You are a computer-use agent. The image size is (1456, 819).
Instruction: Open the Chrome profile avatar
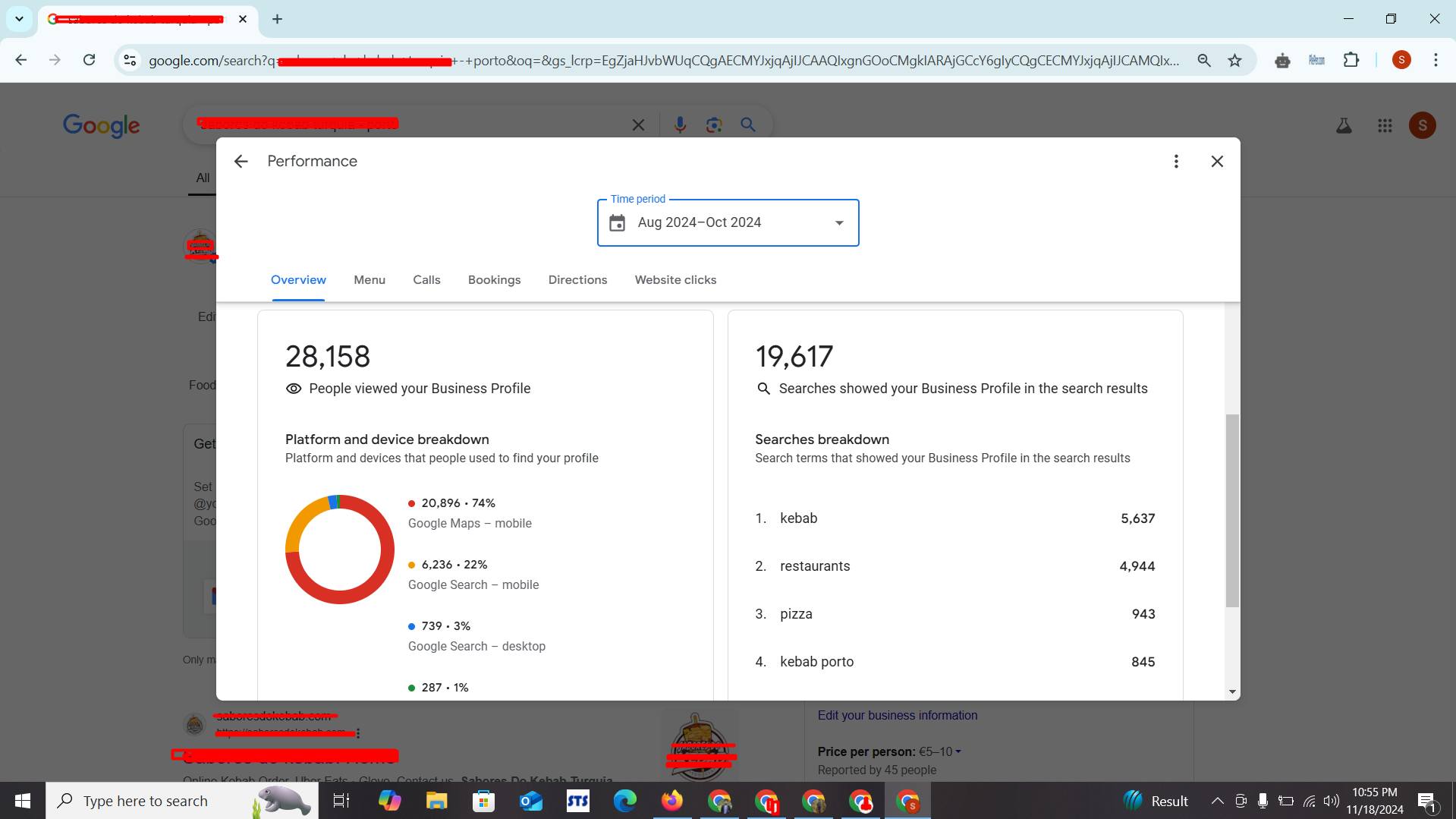pos(1401,60)
